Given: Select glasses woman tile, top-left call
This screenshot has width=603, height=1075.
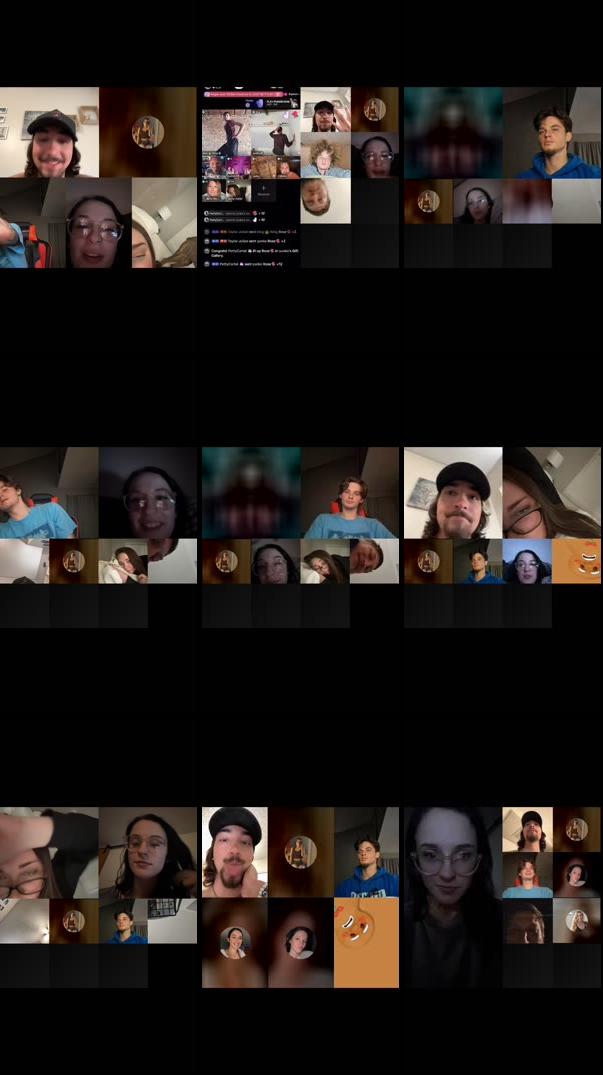Looking at the screenshot, I should 99,223.
